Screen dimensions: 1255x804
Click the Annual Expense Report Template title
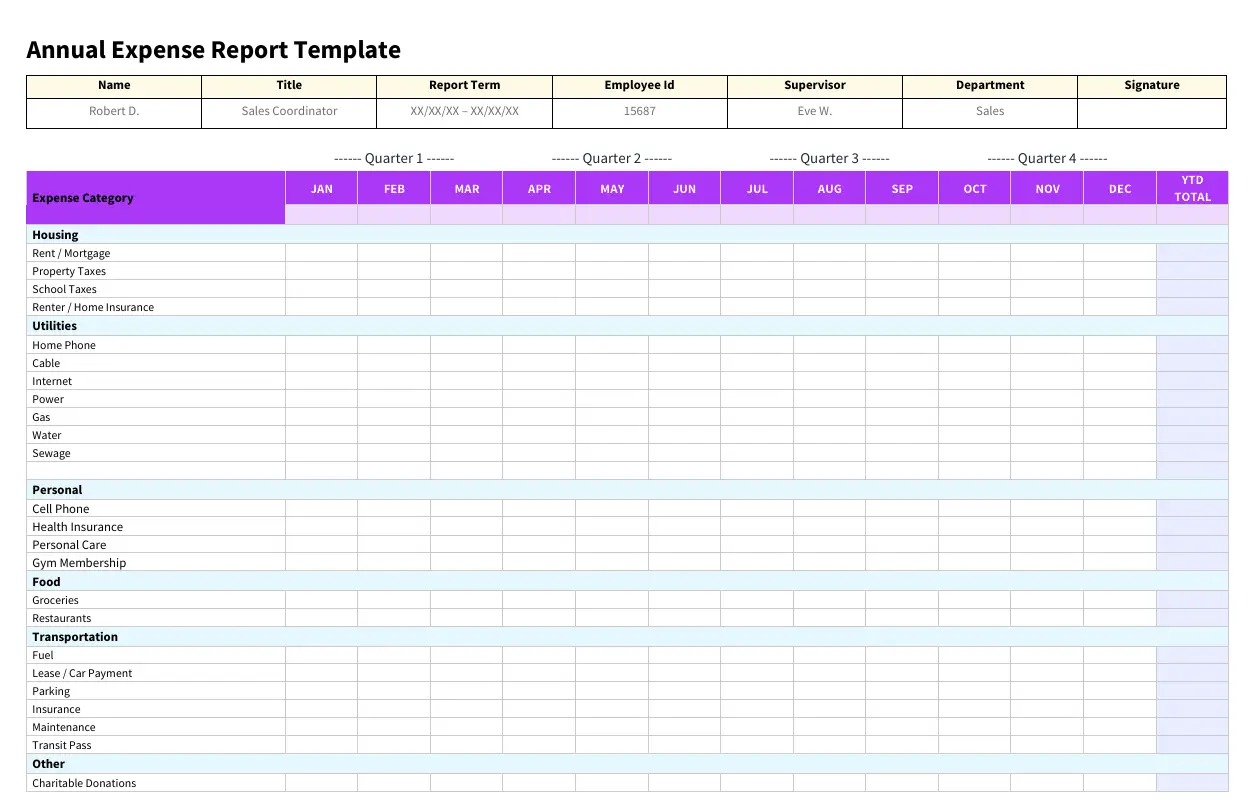[213, 49]
